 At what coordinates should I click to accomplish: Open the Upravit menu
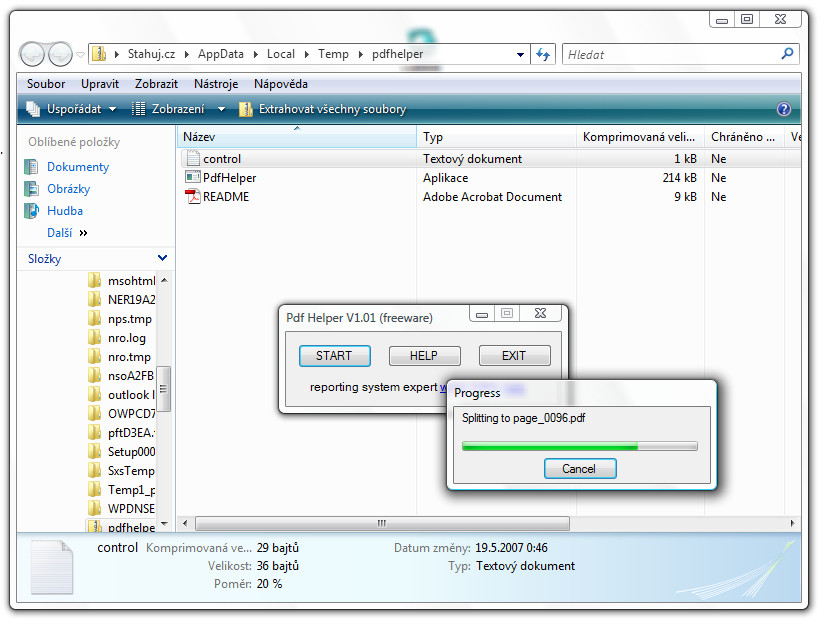point(100,84)
